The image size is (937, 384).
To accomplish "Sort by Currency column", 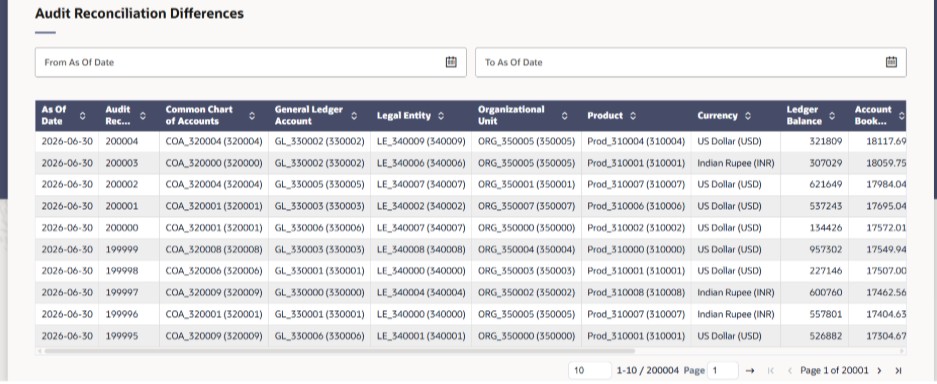I will point(748,115).
